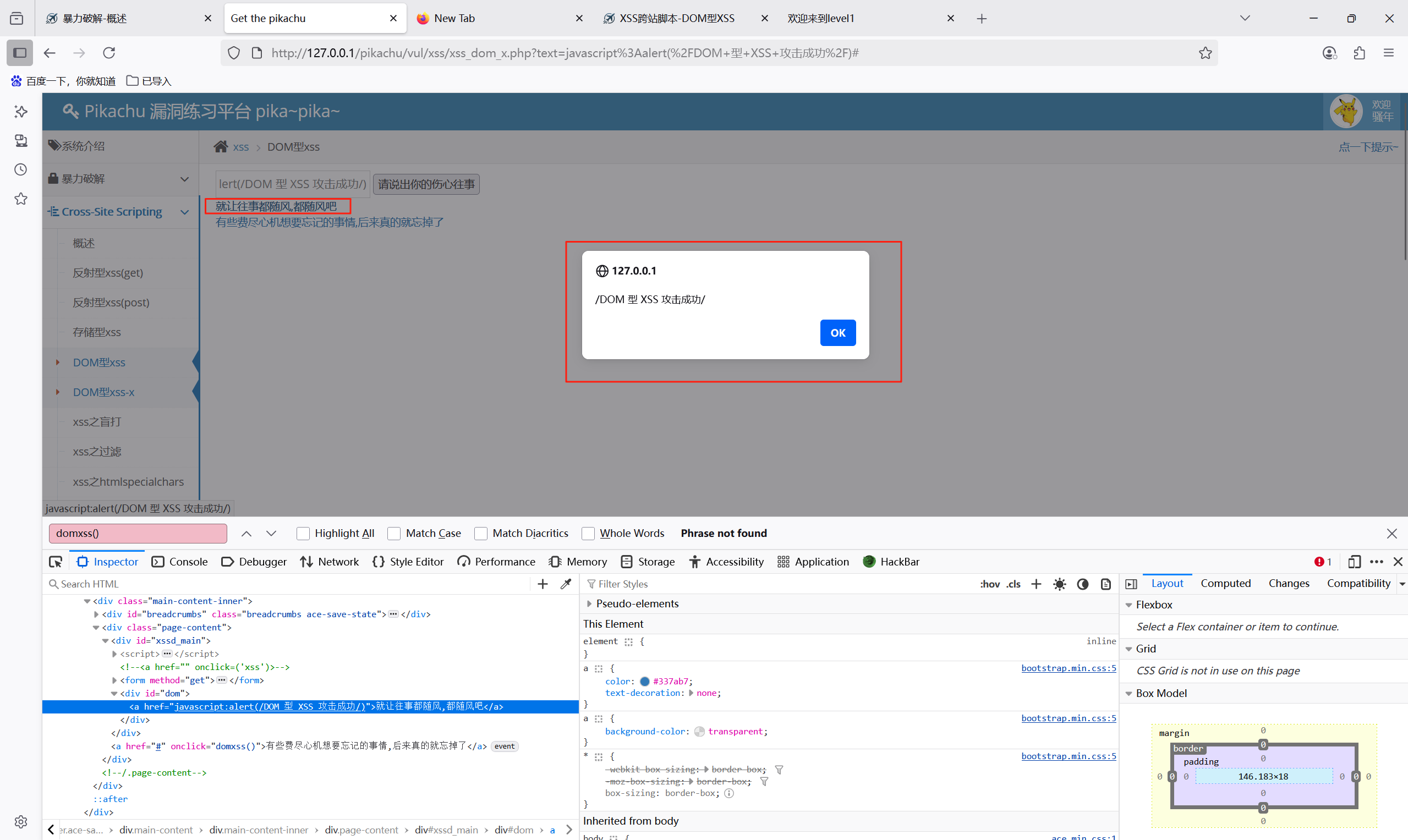Open the AI chatbot sparkle sidebar icon
The image size is (1408, 840).
point(21,112)
